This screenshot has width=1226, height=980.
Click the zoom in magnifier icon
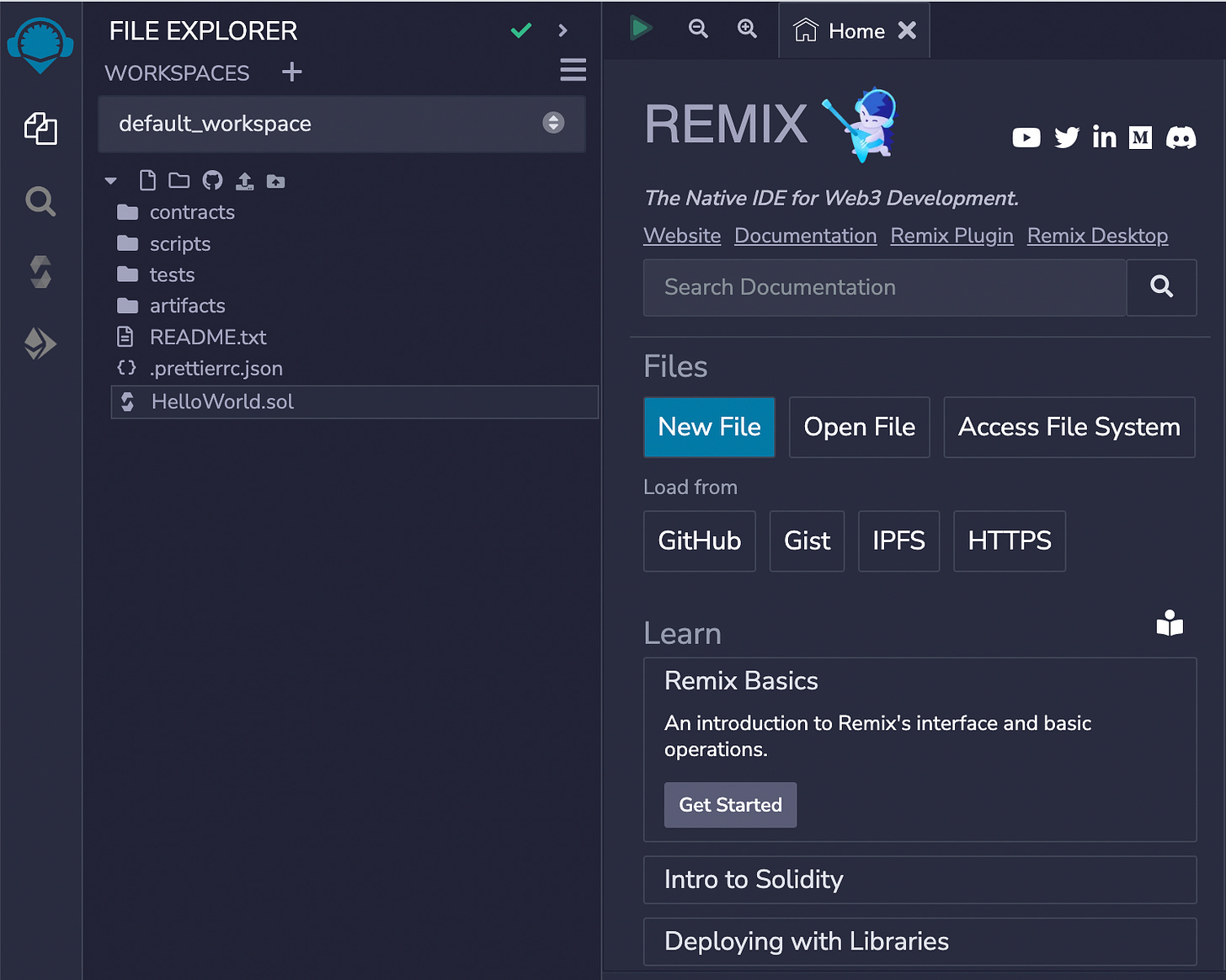747,29
